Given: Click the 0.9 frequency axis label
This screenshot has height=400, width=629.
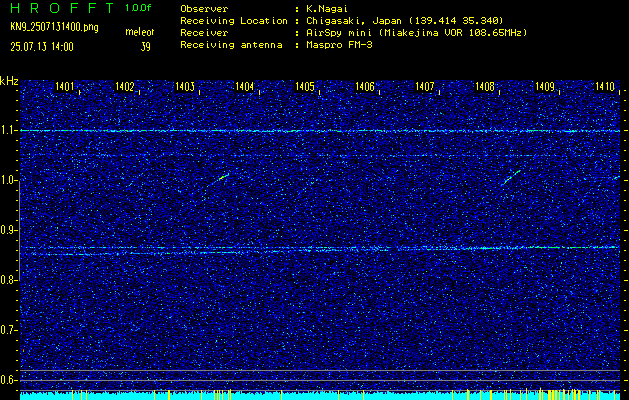Looking at the screenshot, I should coord(8,231).
